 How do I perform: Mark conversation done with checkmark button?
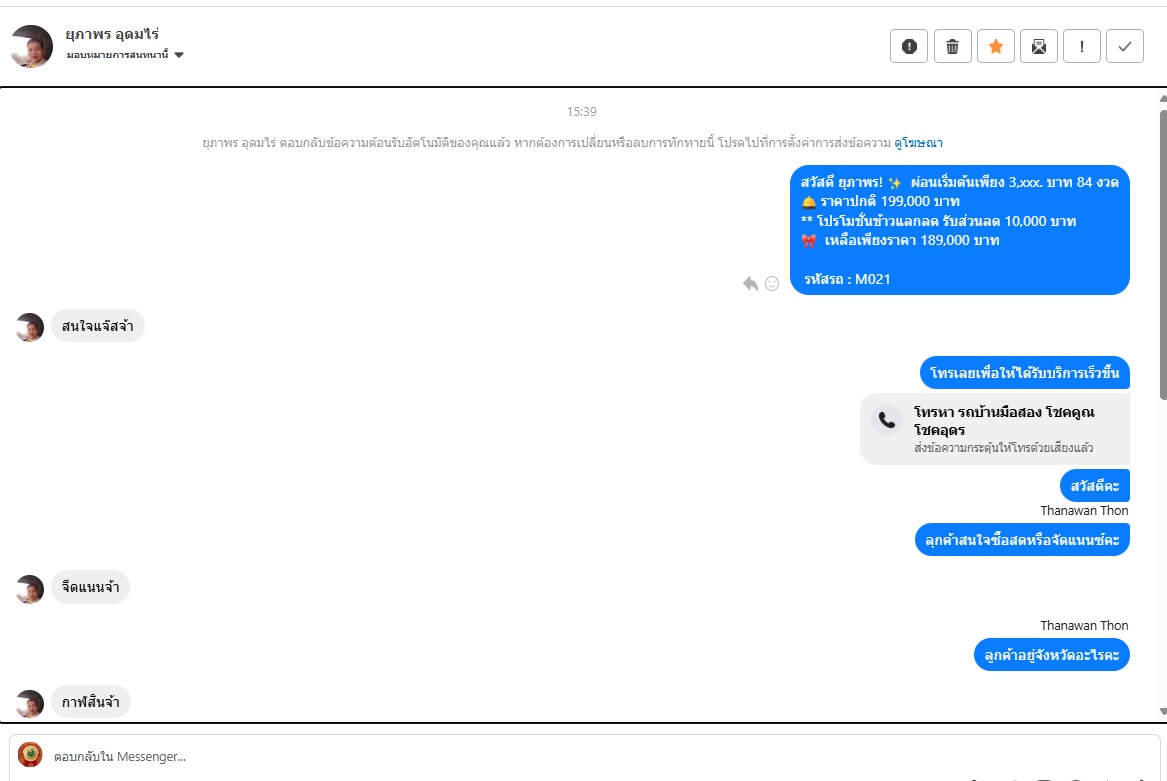click(x=1125, y=46)
